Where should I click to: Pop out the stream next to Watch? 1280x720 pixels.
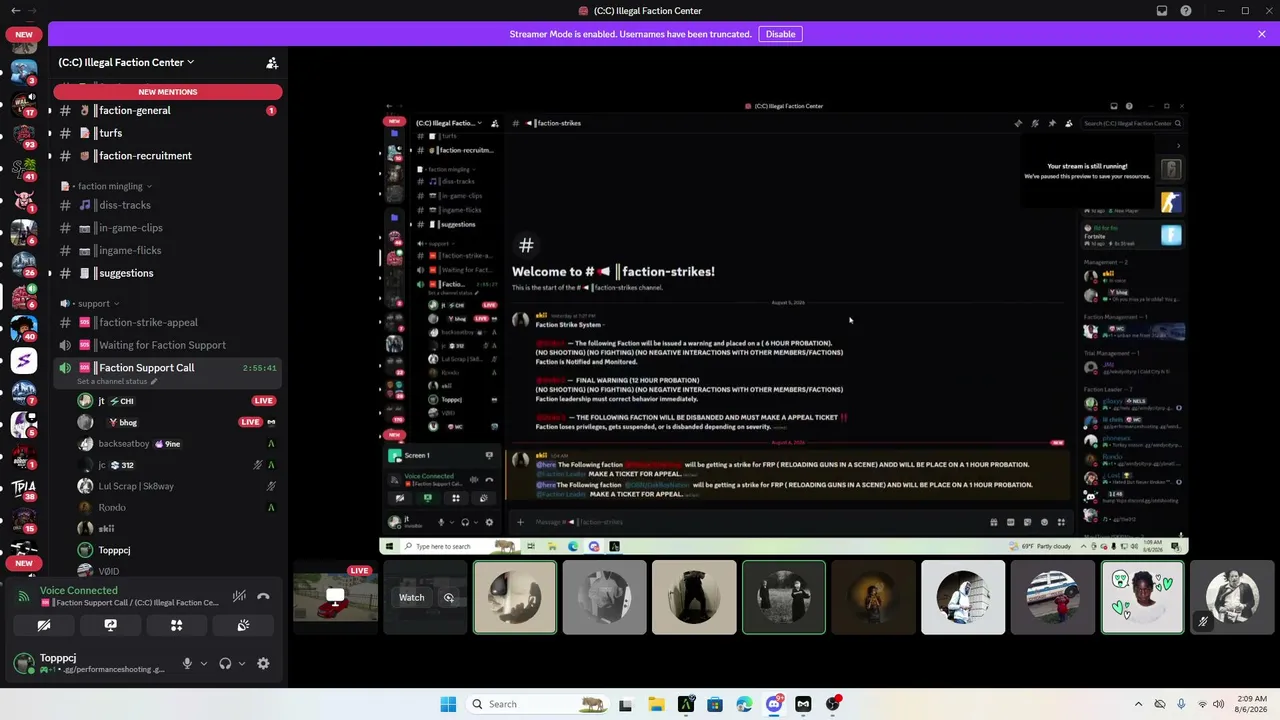(449, 598)
